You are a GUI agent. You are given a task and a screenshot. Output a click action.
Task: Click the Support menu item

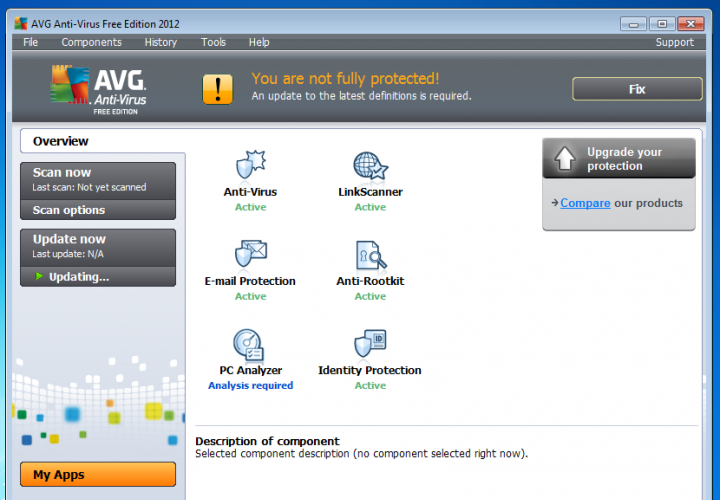tap(674, 42)
